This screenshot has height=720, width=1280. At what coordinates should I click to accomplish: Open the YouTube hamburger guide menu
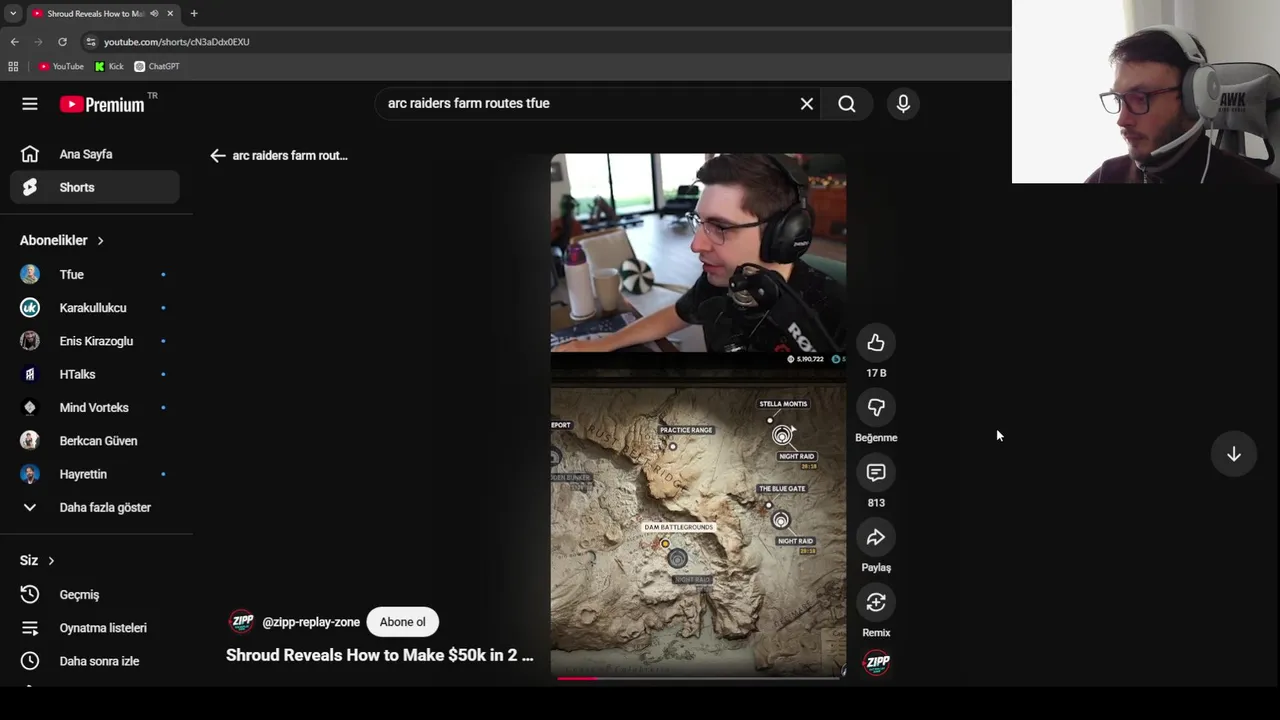pos(30,104)
